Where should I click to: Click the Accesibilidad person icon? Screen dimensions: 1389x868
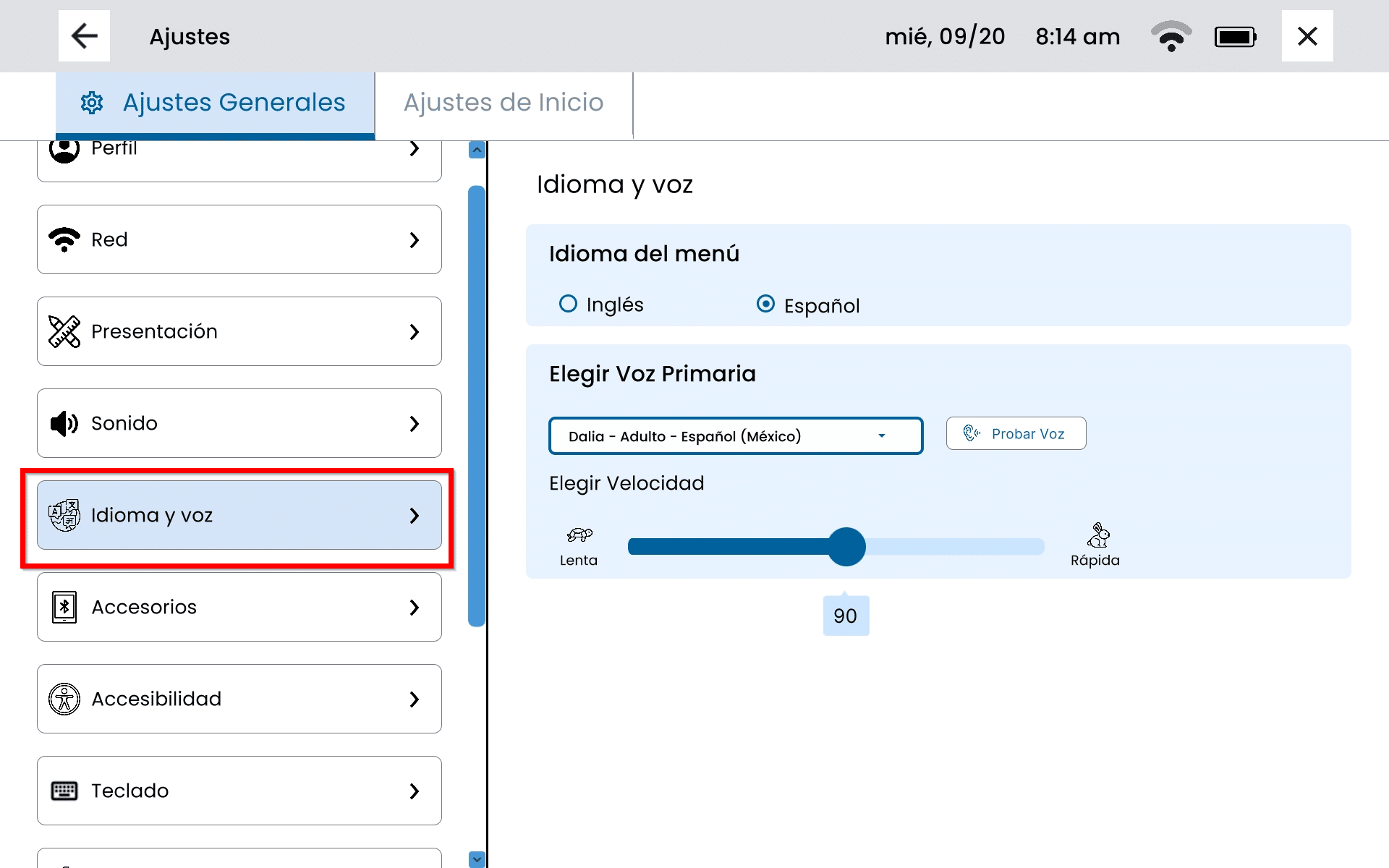[64, 699]
